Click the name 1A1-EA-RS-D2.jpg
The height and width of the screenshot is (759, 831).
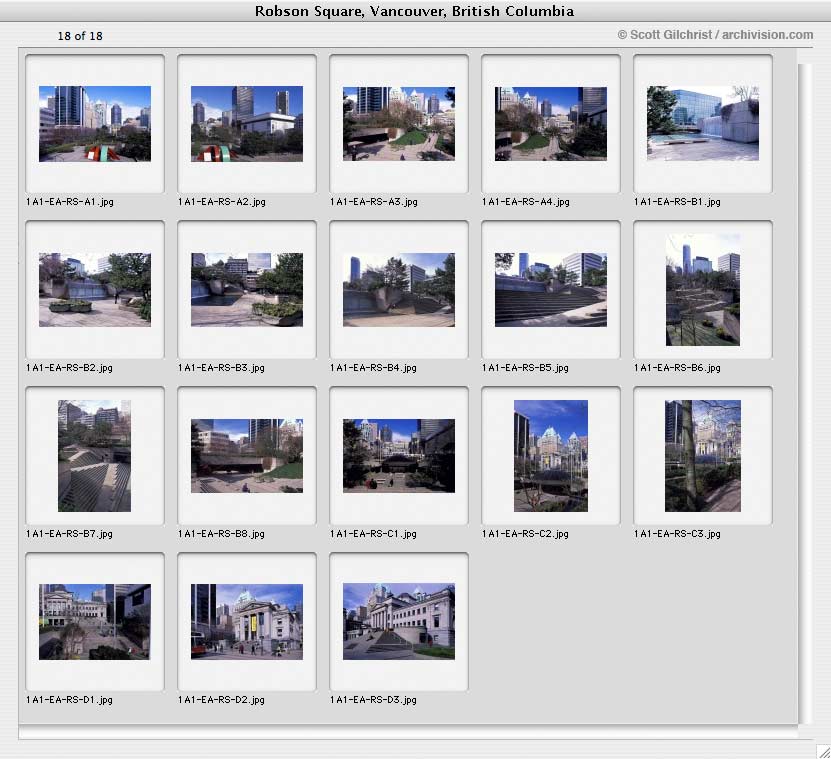(x=221, y=700)
